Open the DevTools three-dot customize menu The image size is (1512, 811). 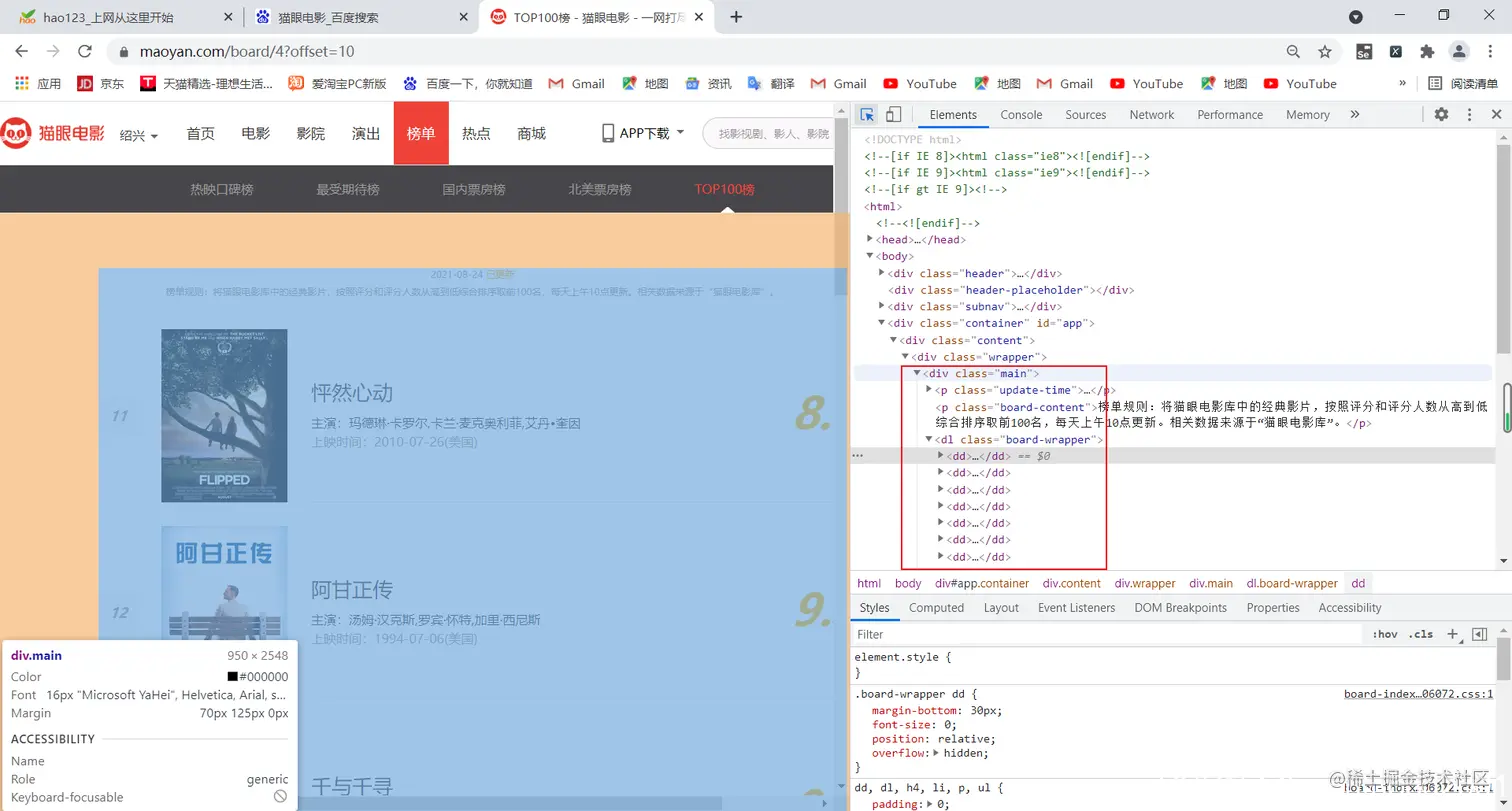click(x=1469, y=114)
